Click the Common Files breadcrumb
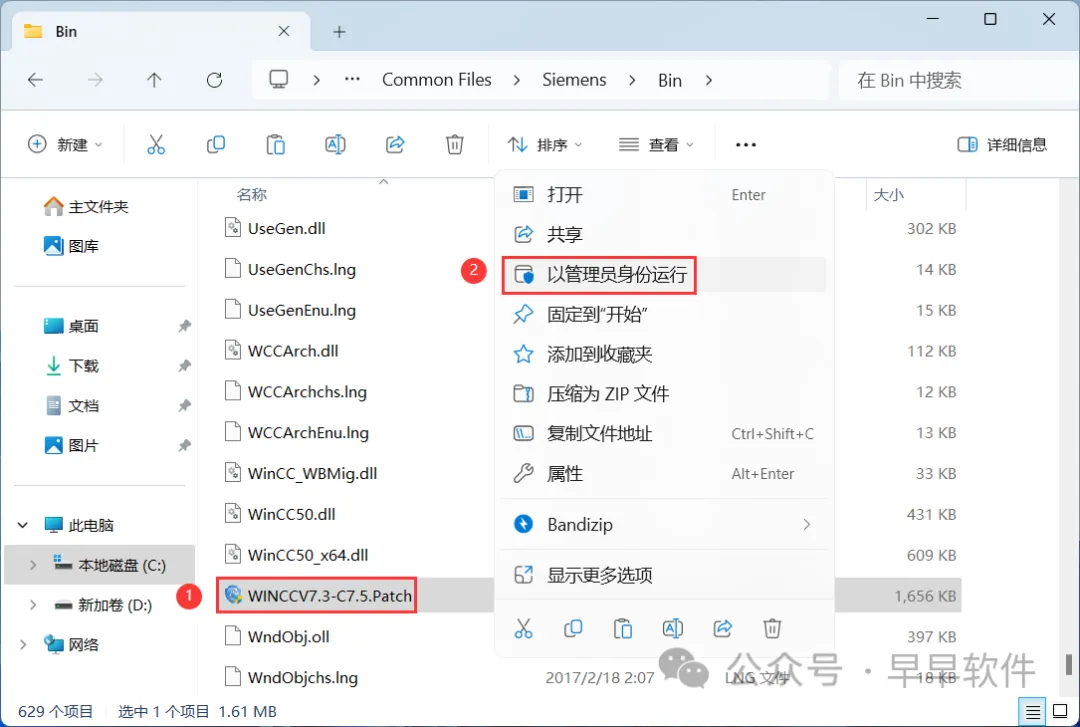 437,80
